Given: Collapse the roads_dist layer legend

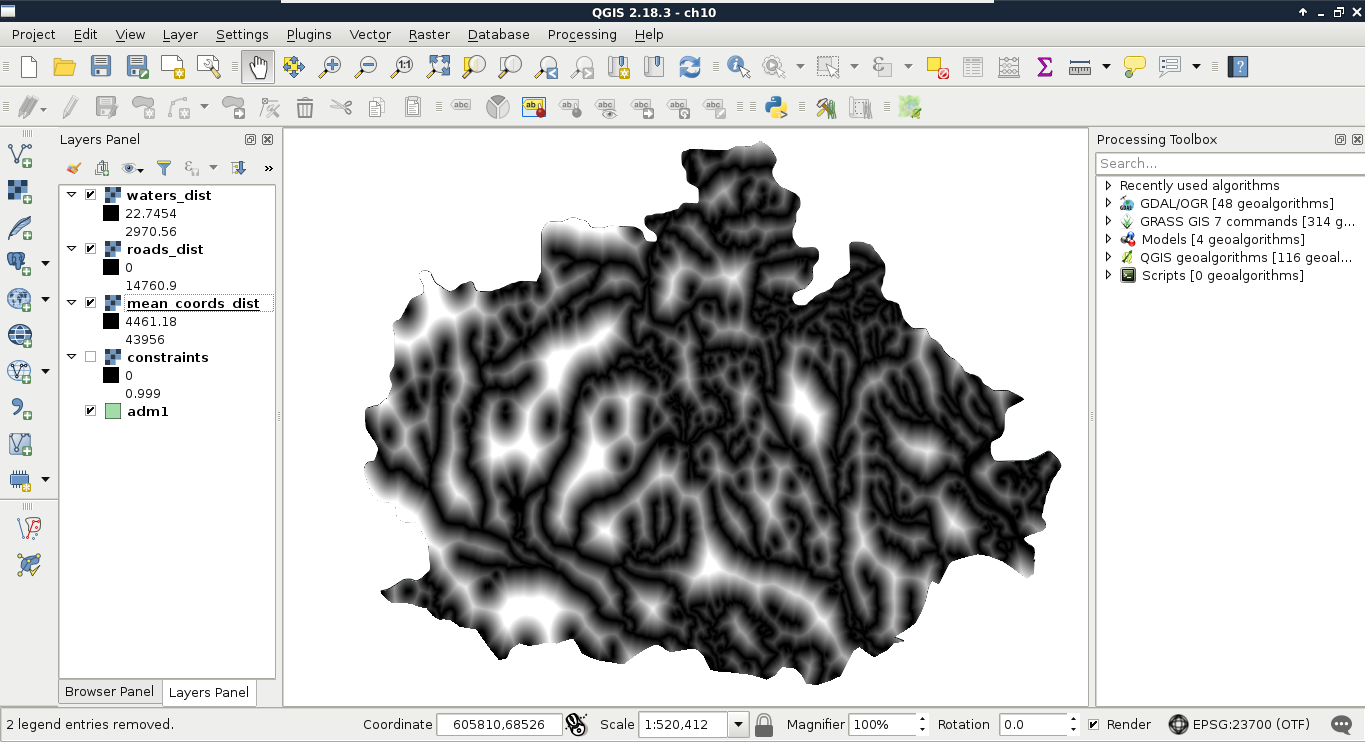Looking at the screenshot, I should click(x=71, y=249).
